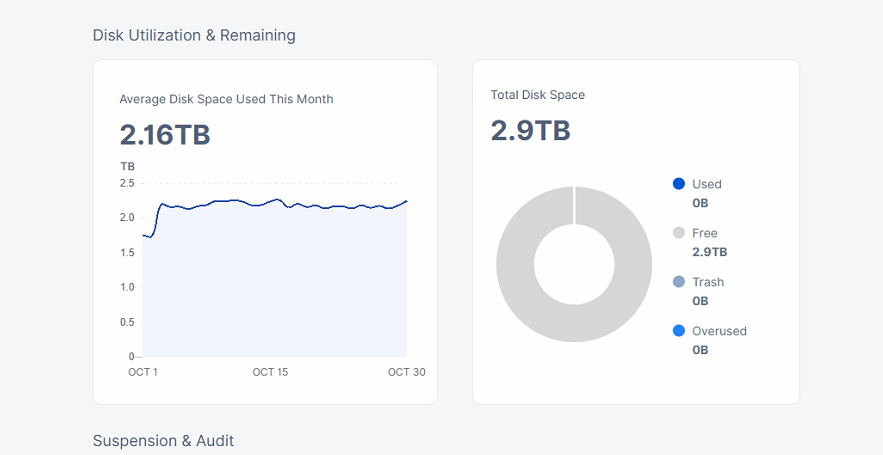Click the 2.9TB total disk space value
This screenshot has width=883, height=455.
[530, 131]
